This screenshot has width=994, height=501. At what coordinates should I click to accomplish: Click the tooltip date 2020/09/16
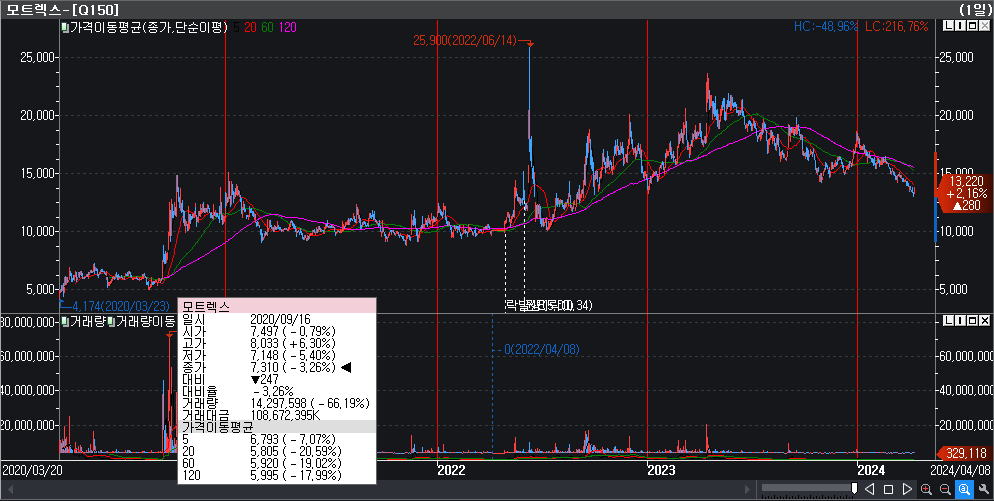pyautogui.click(x=280, y=319)
